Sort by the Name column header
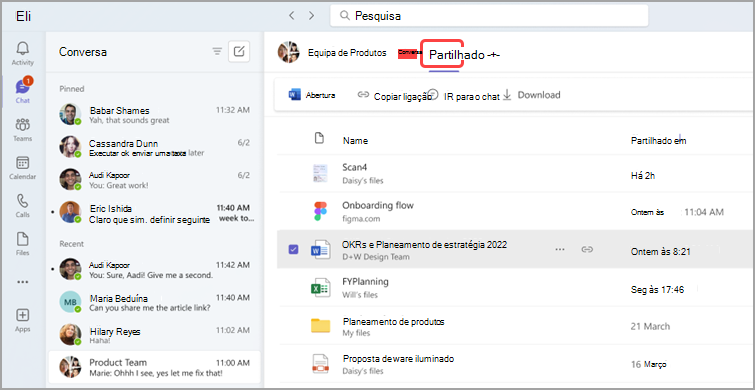Image resolution: width=755 pixels, height=390 pixels. (355, 141)
